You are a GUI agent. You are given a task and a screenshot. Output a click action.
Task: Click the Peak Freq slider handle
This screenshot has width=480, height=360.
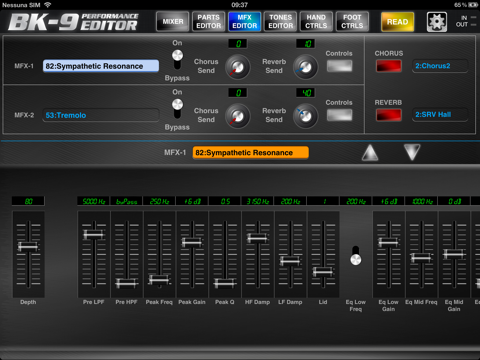pos(159,279)
